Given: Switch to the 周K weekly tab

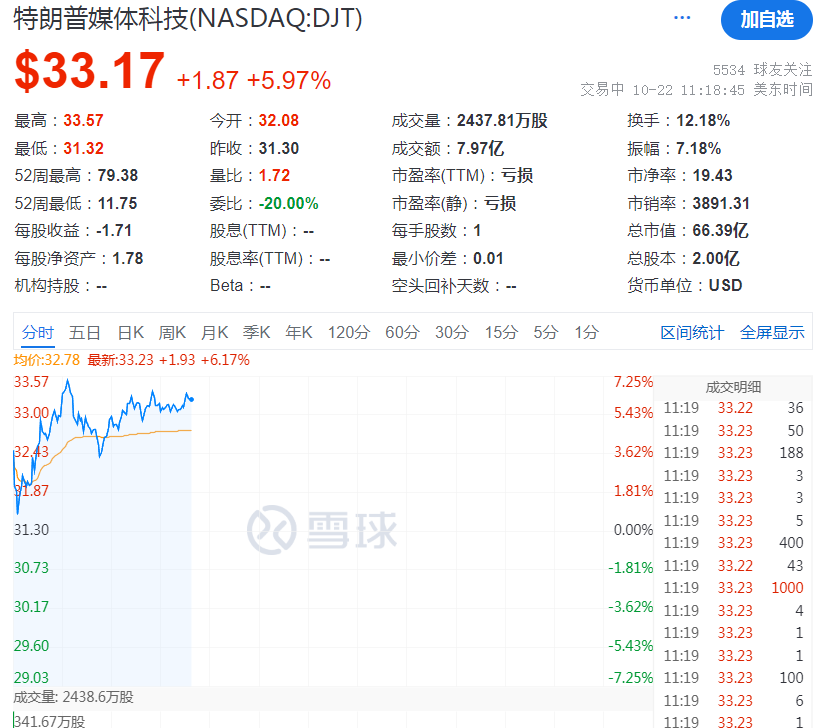Looking at the screenshot, I should [172, 332].
